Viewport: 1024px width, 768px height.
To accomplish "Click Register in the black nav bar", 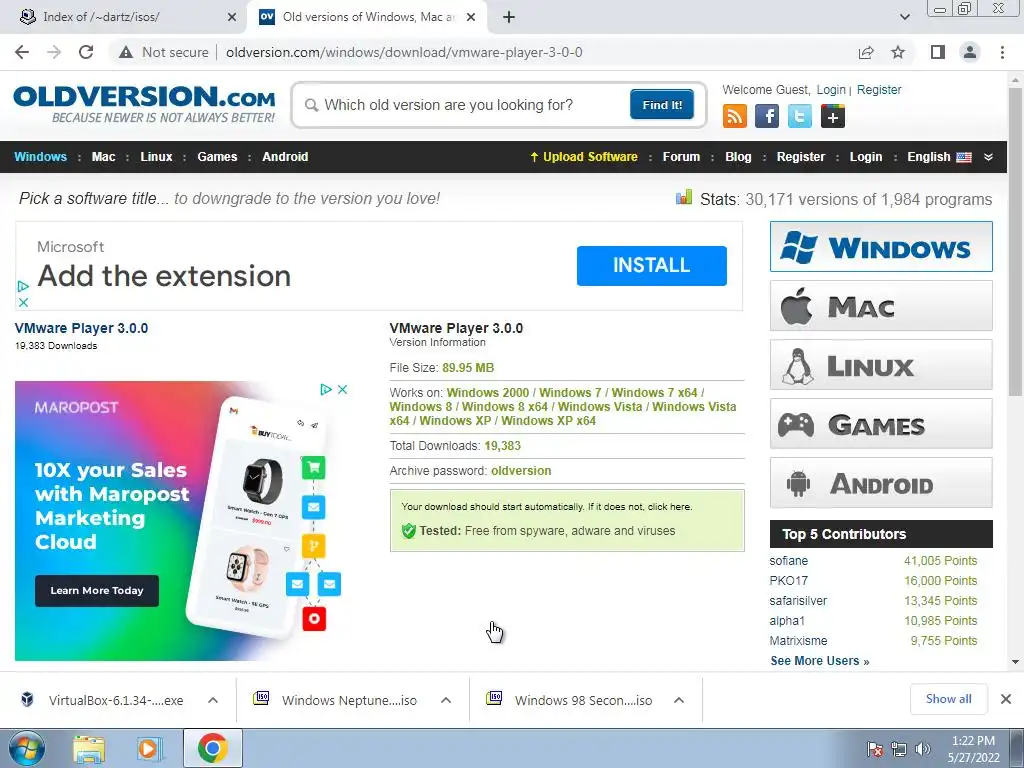I will (801, 157).
